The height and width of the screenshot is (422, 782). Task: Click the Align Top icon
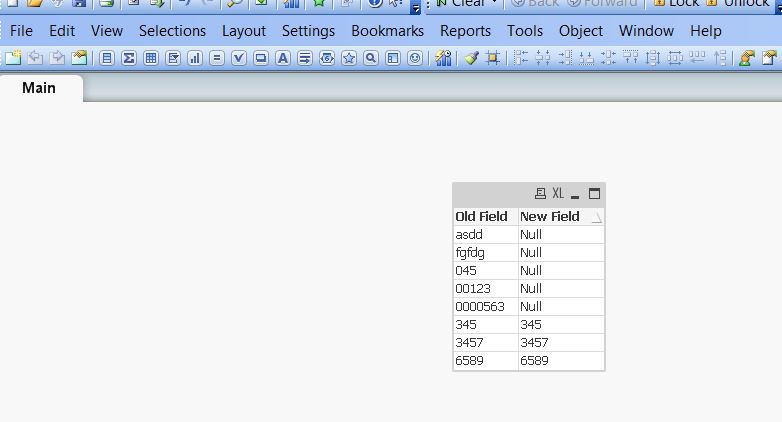(x=630, y=58)
